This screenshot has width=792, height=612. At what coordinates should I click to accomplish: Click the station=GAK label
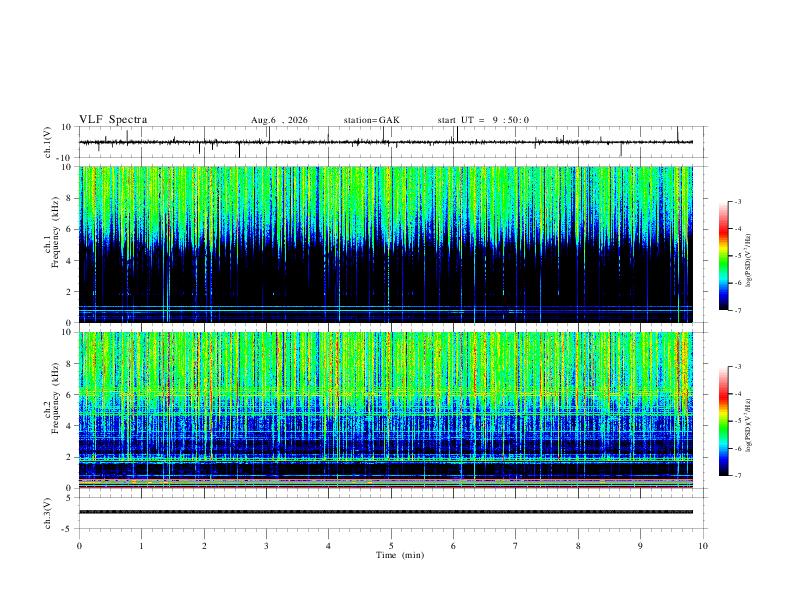click(x=371, y=120)
